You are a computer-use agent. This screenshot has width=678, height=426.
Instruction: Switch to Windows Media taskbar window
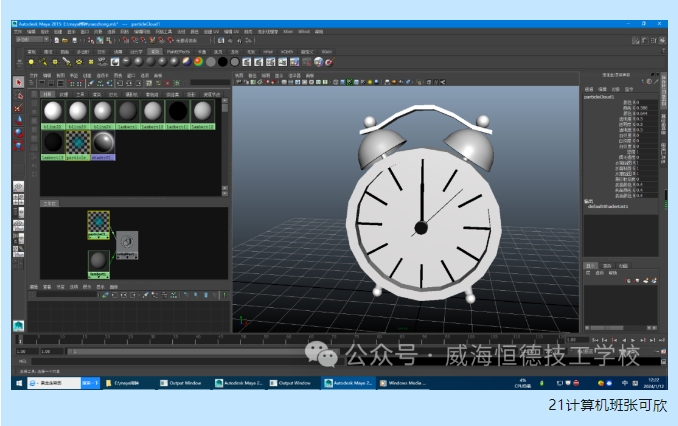[x=403, y=383]
